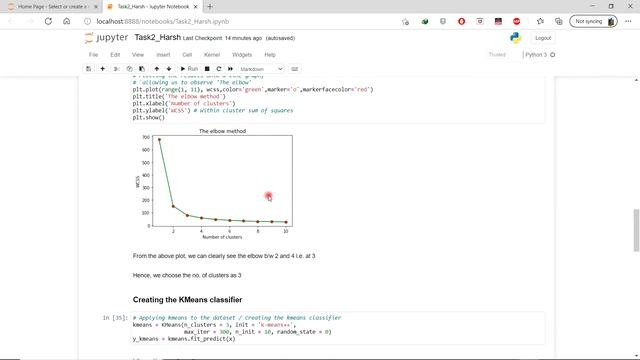Click the elbow method plot image
This screenshot has height=360, width=640.
(x=213, y=184)
